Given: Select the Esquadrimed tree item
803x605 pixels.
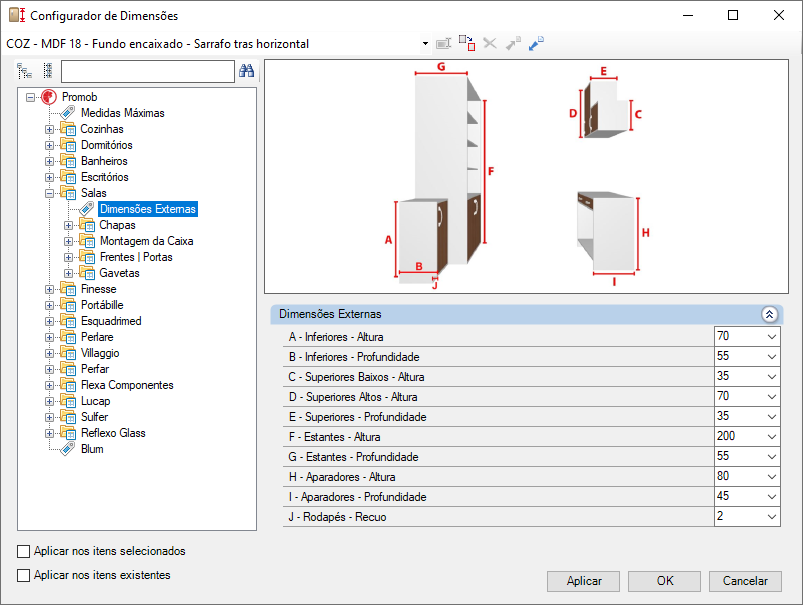Looking at the screenshot, I should (111, 321).
